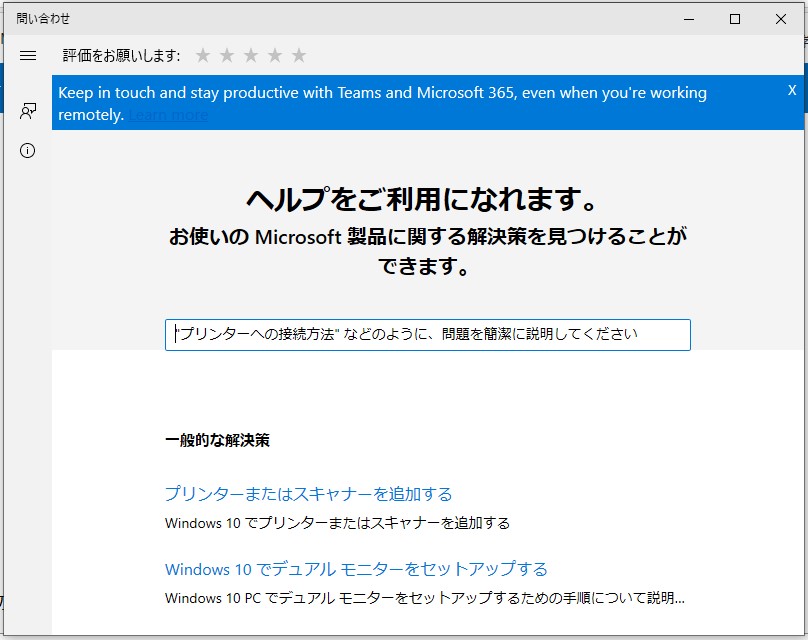Viewport: 808px width, 640px height.
Task: Maximize the 問い合わせ window
Action: point(736,18)
